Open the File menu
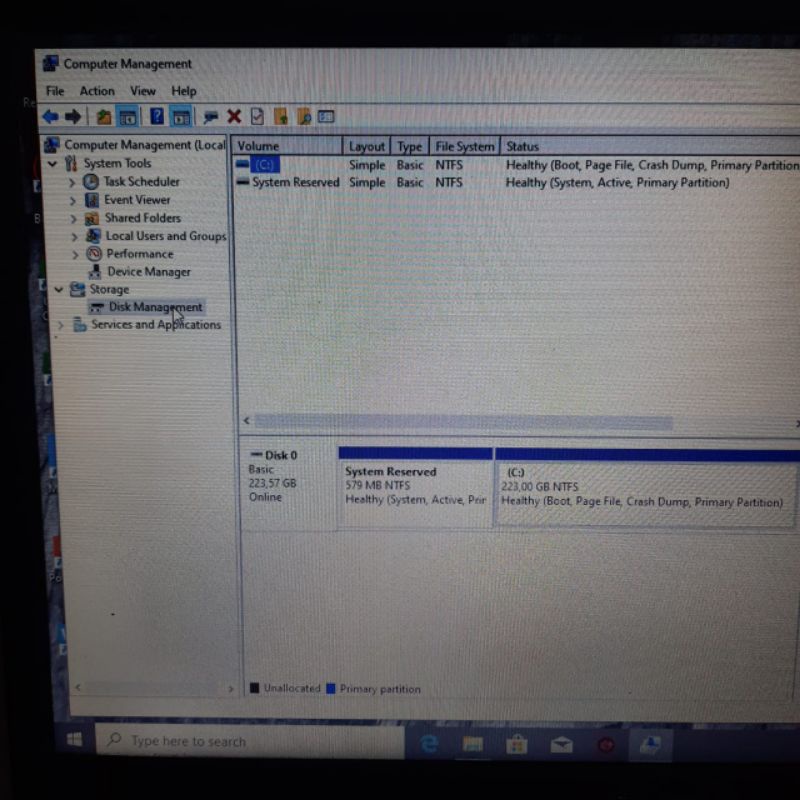This screenshot has height=800, width=800. (x=55, y=91)
